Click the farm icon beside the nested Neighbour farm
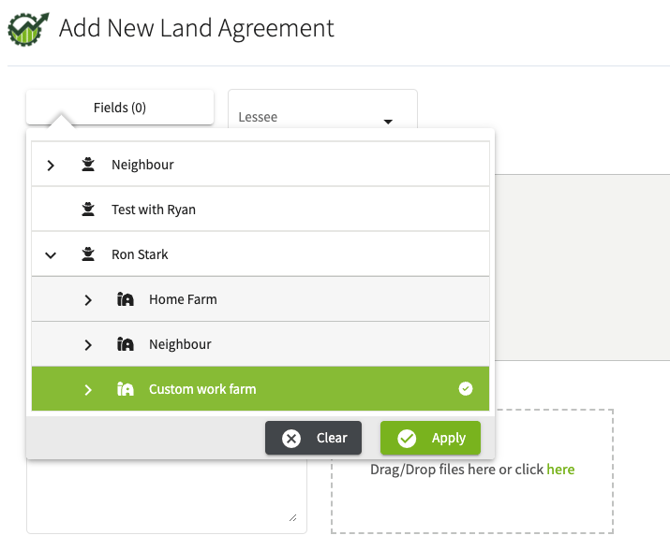This screenshot has height=550, width=670. tap(126, 344)
